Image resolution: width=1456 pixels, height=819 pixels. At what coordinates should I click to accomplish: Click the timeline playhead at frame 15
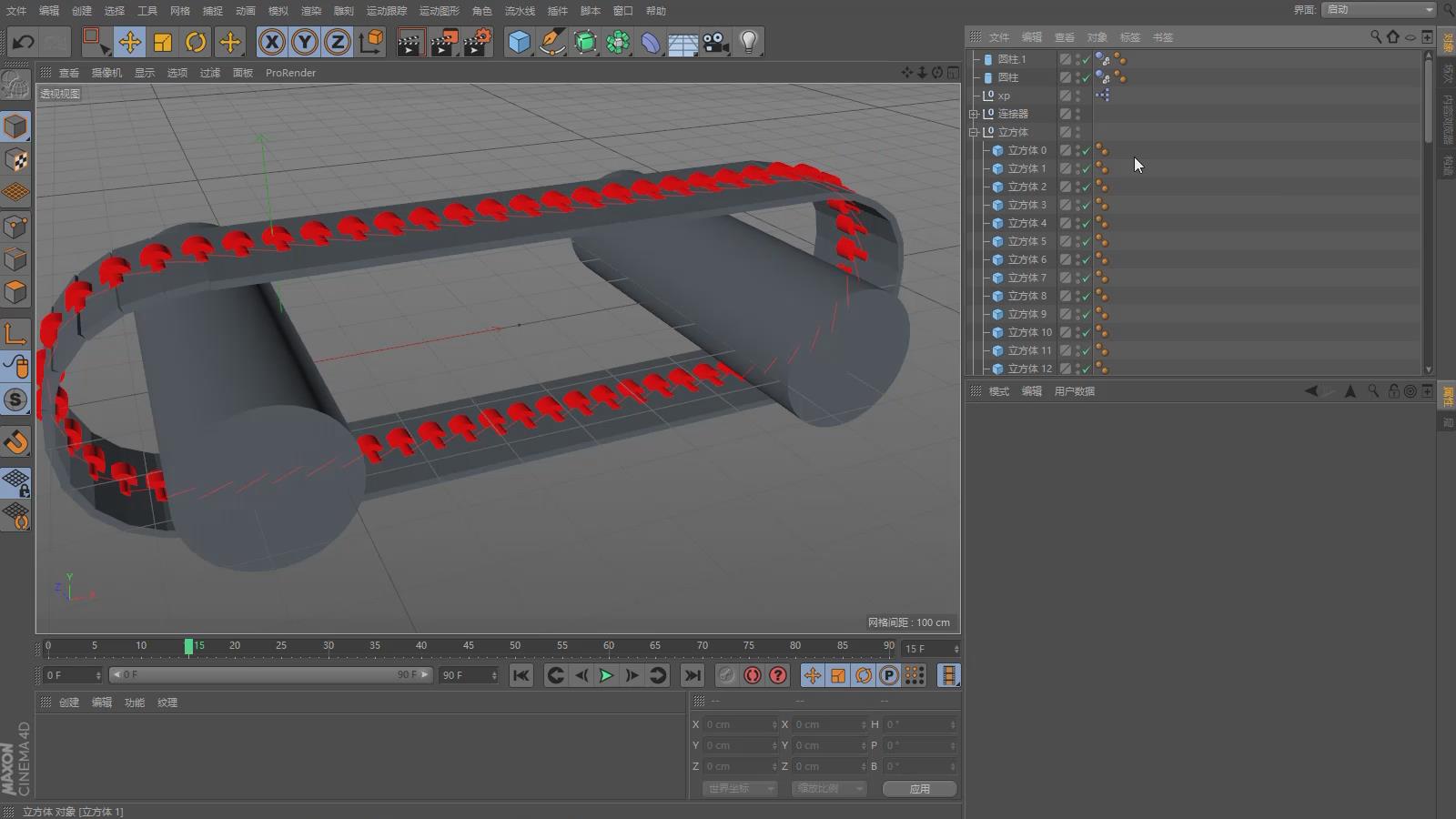click(188, 646)
